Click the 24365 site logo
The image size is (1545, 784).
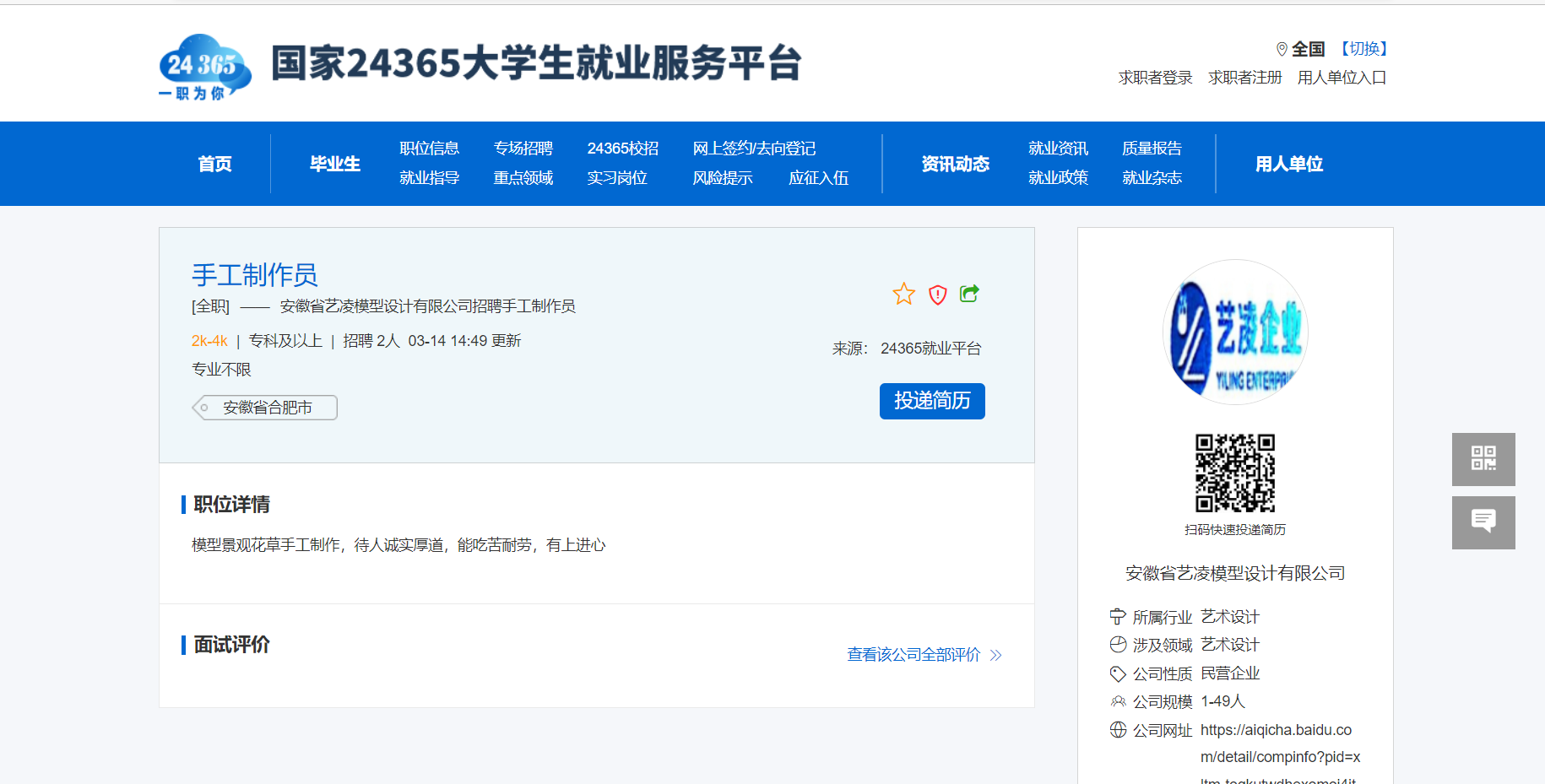pyautogui.click(x=205, y=67)
